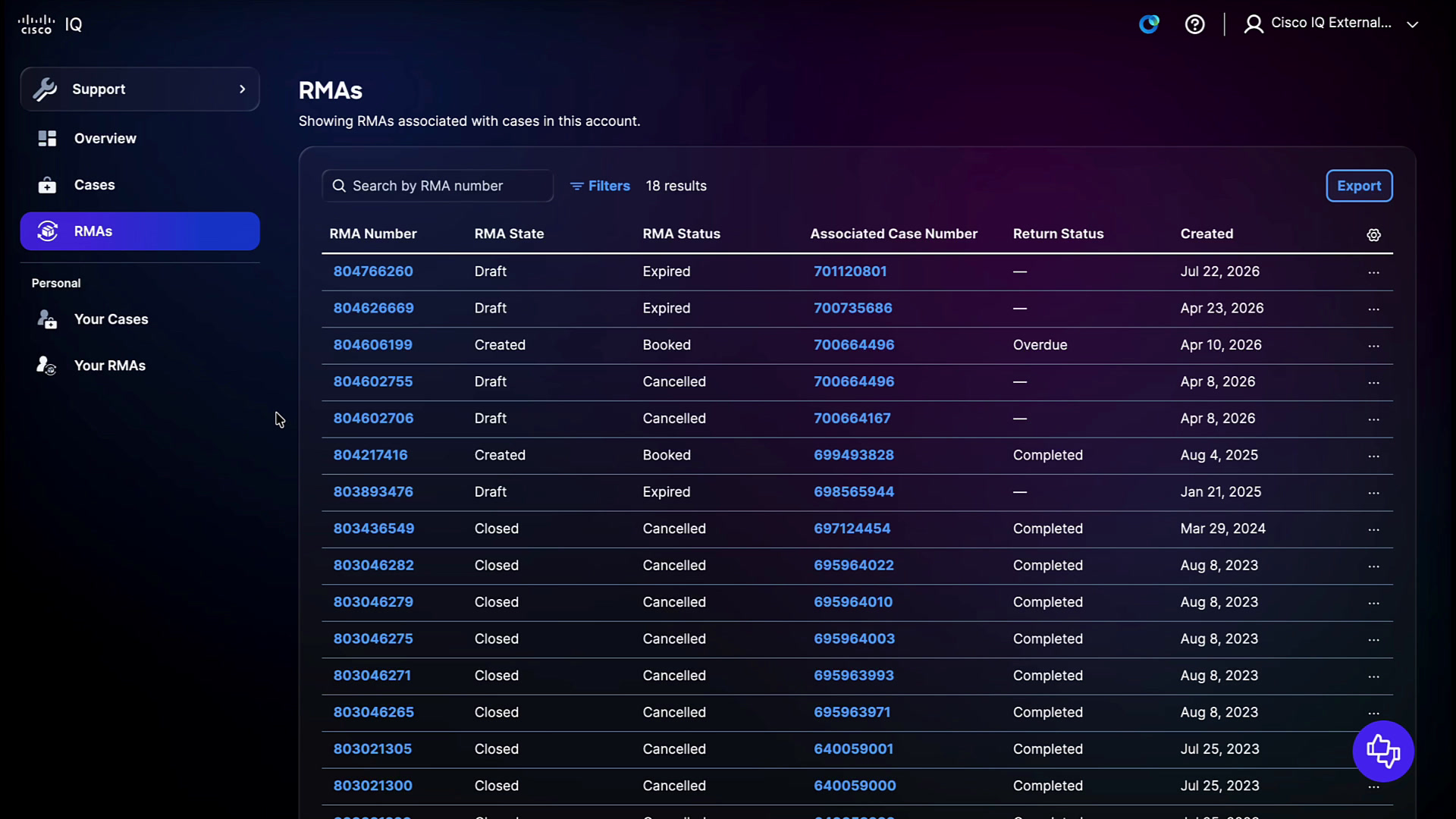Open RMA 803436549 link
This screenshot has height=819, width=1456.
pos(374,529)
